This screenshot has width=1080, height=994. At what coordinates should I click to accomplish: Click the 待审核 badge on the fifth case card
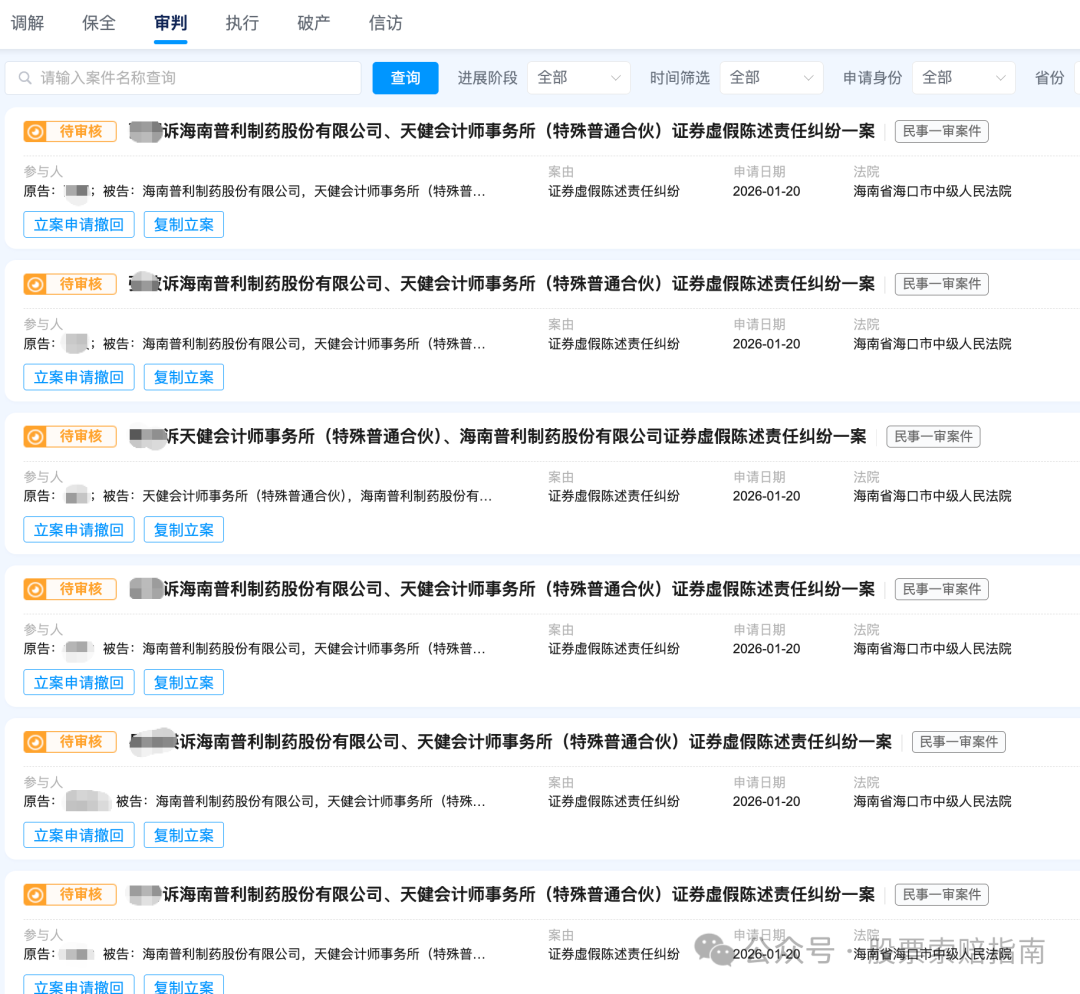click(69, 742)
